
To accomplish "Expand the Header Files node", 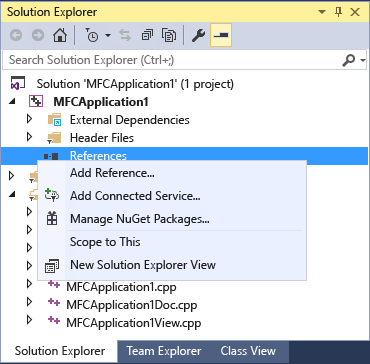I will pyautogui.click(x=29, y=137).
